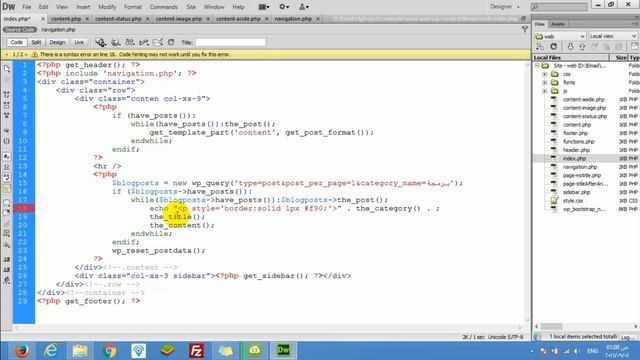Open the web site selector dropdown

[x=560, y=36]
